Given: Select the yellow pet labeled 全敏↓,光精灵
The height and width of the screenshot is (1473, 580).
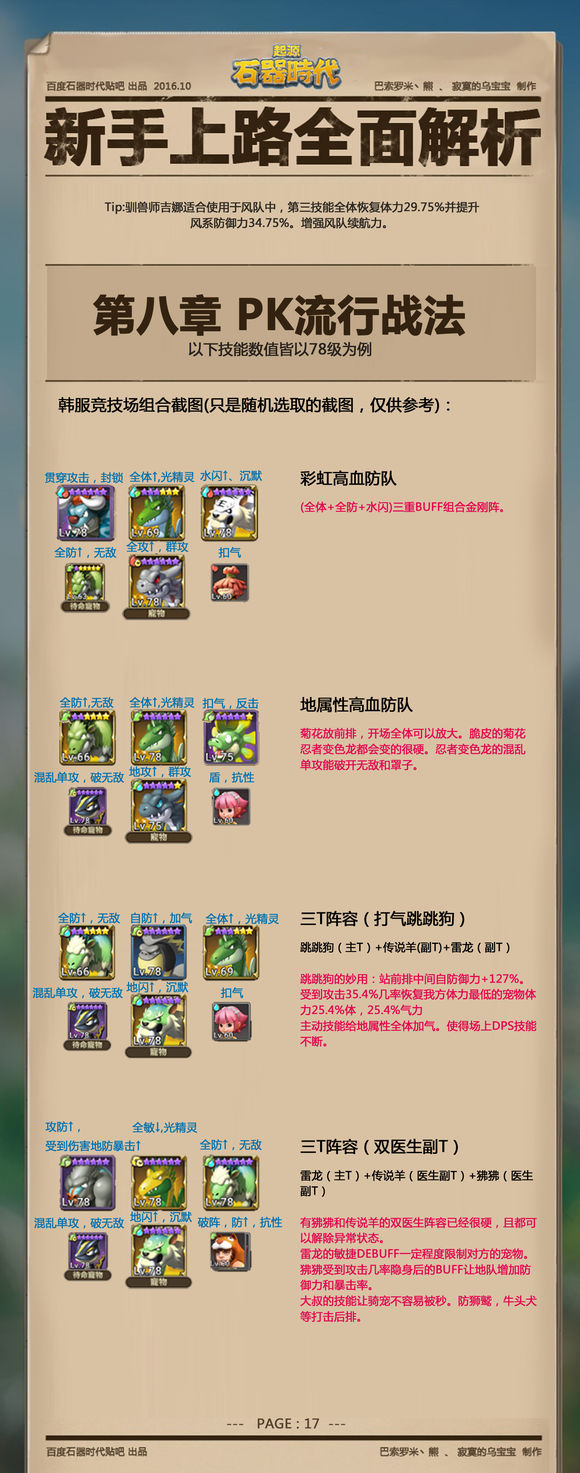Looking at the screenshot, I should tap(158, 1182).
